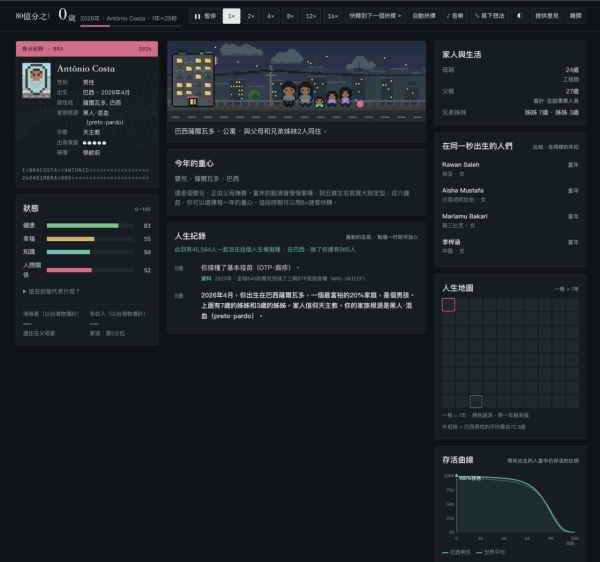Image resolution: width=600 pixels, height=562 pixels.
Task: Click the pink ball in the street scene
Action: 360,104
